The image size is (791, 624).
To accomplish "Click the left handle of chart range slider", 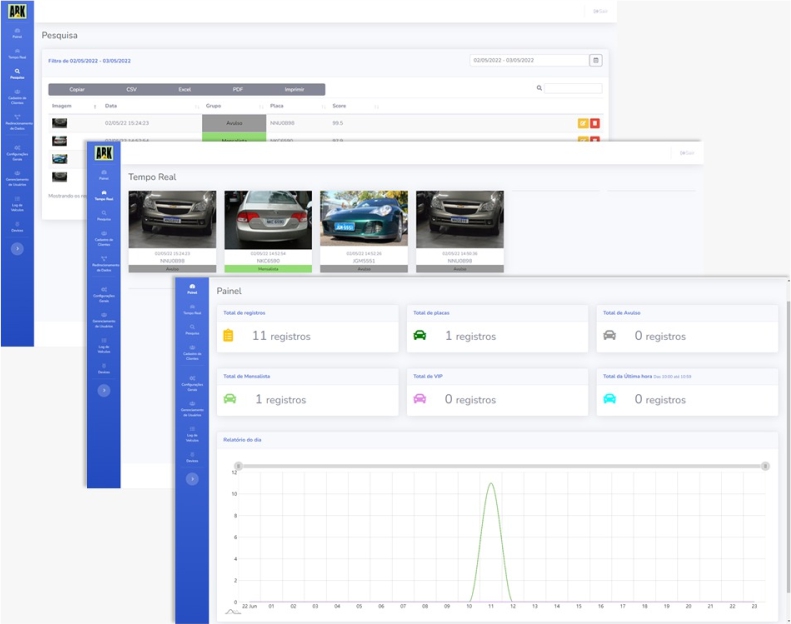I will (x=238, y=466).
